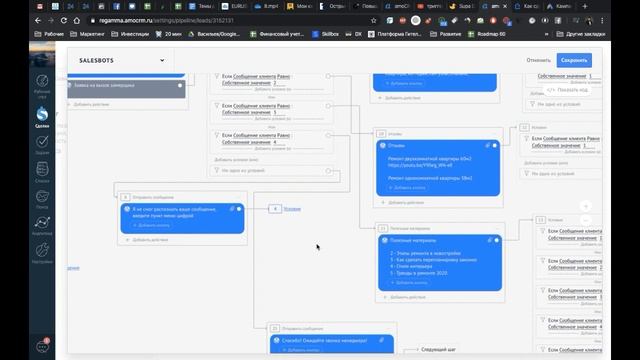This screenshot has height=360, width=640.
Task: Open 'Сообщение клиента' field in value 2 condition
Action: click(254, 76)
